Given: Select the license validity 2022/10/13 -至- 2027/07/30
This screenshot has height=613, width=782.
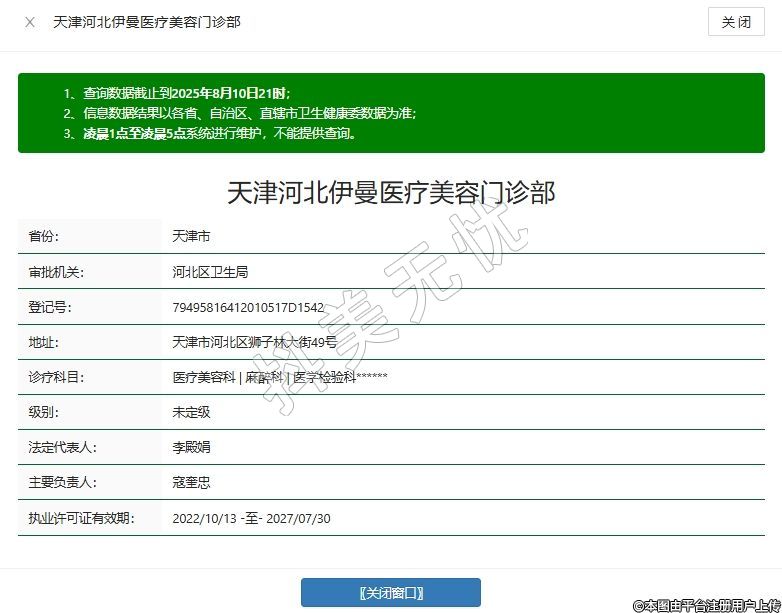Looking at the screenshot, I should click(x=251, y=518).
